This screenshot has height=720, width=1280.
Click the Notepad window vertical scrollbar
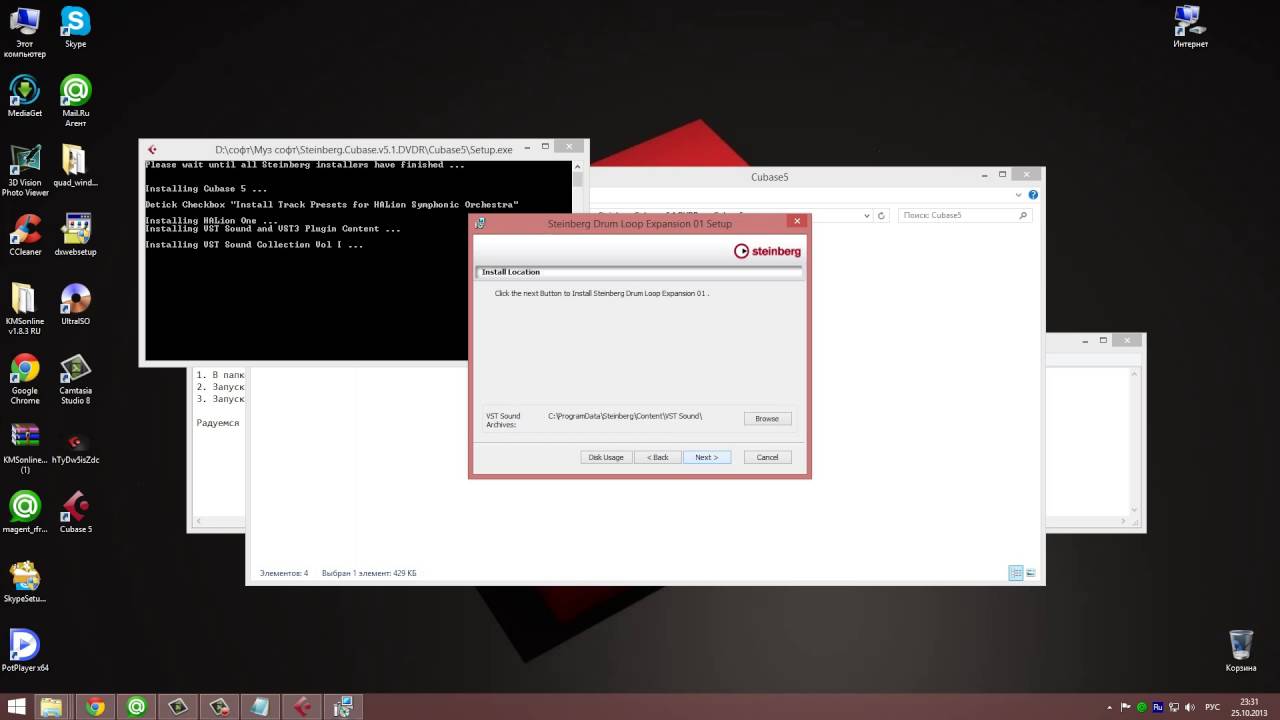(x=1135, y=440)
